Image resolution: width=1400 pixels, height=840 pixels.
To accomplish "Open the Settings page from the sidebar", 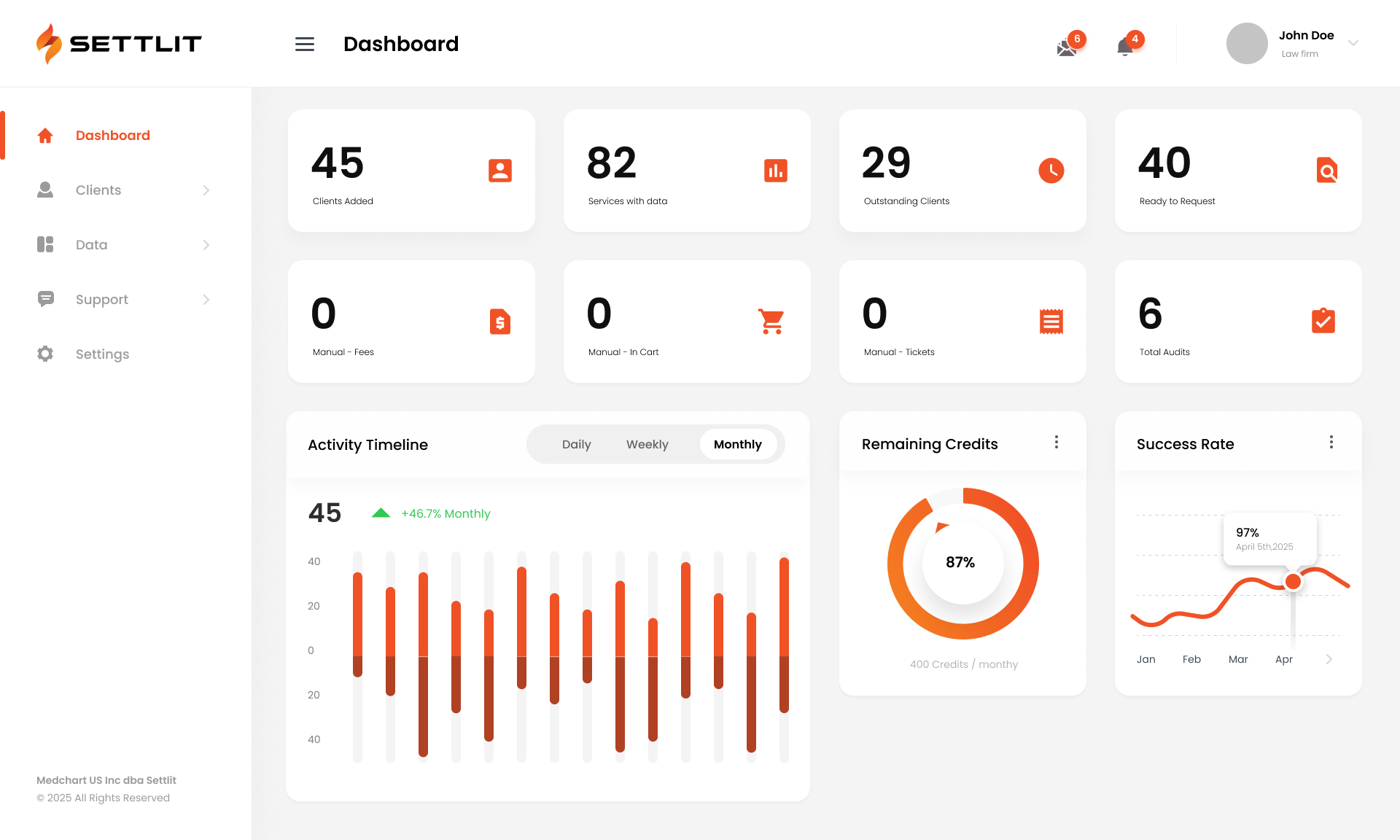I will [x=102, y=354].
